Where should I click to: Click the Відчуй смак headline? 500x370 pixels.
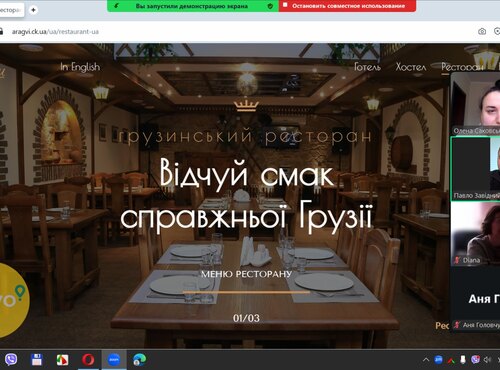[x=247, y=173]
